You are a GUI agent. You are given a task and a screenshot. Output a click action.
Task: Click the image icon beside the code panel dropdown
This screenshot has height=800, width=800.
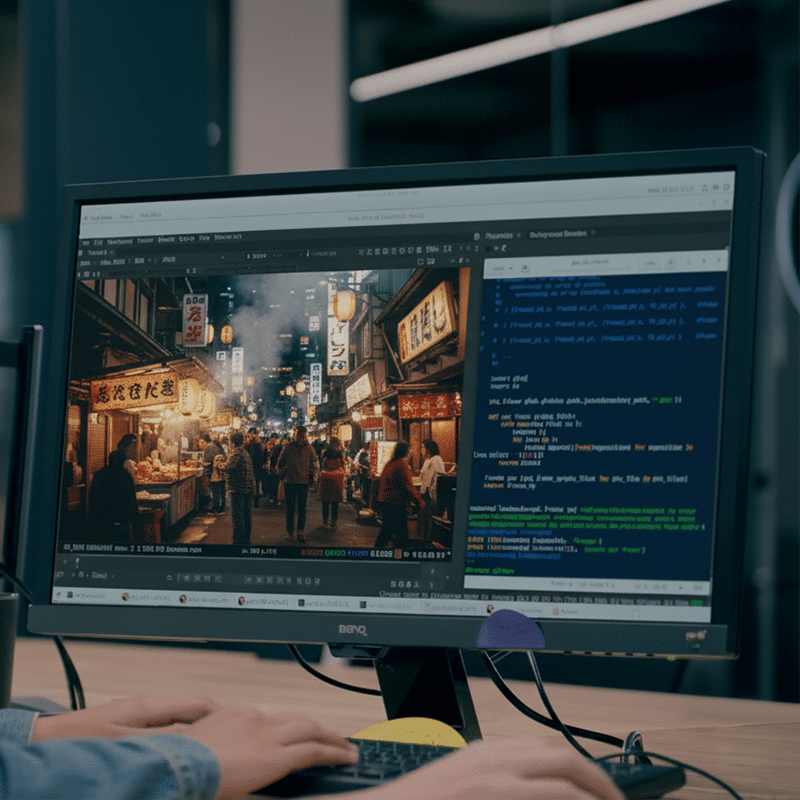[525, 268]
